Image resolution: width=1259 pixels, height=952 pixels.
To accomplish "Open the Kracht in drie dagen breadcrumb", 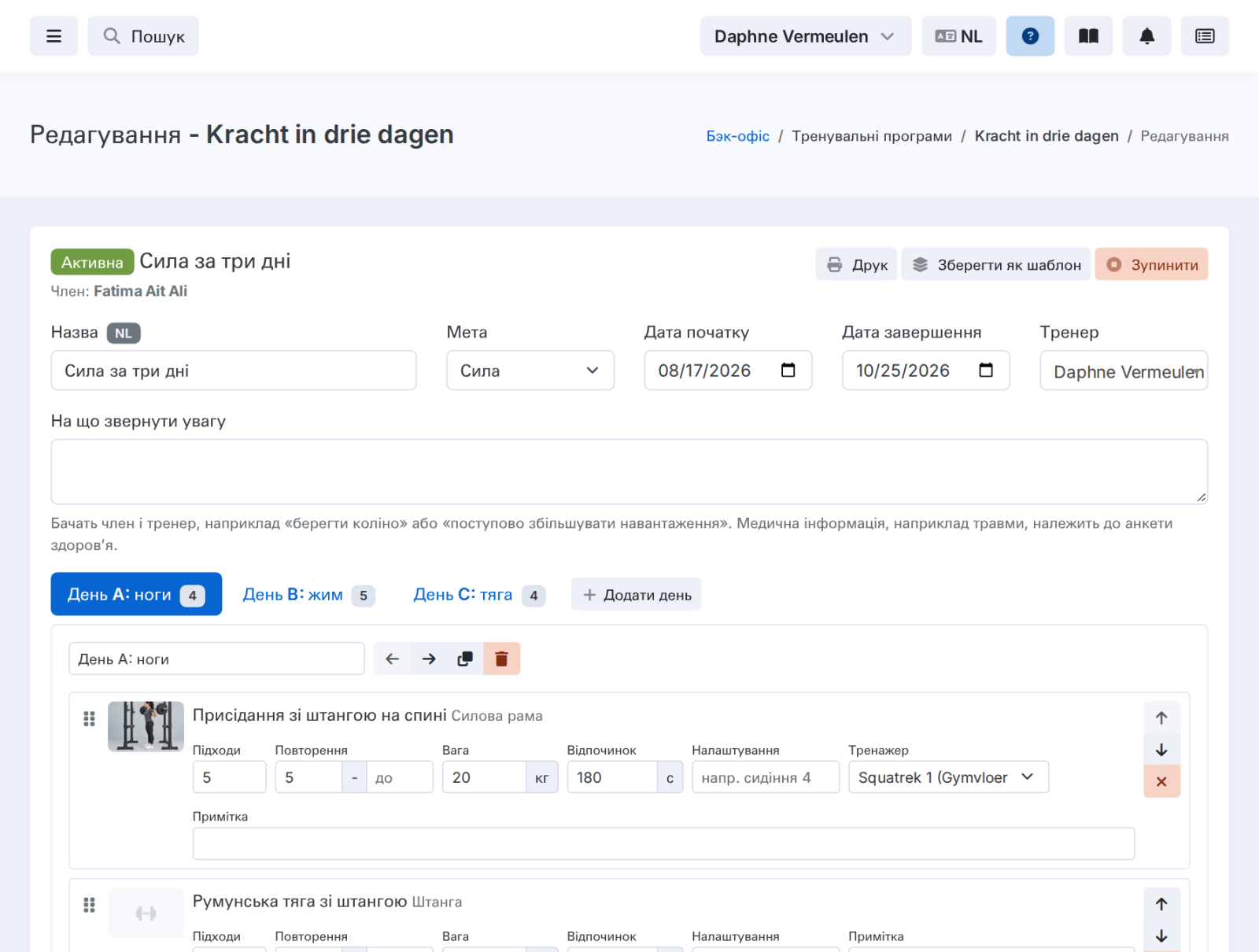I will tap(1047, 136).
